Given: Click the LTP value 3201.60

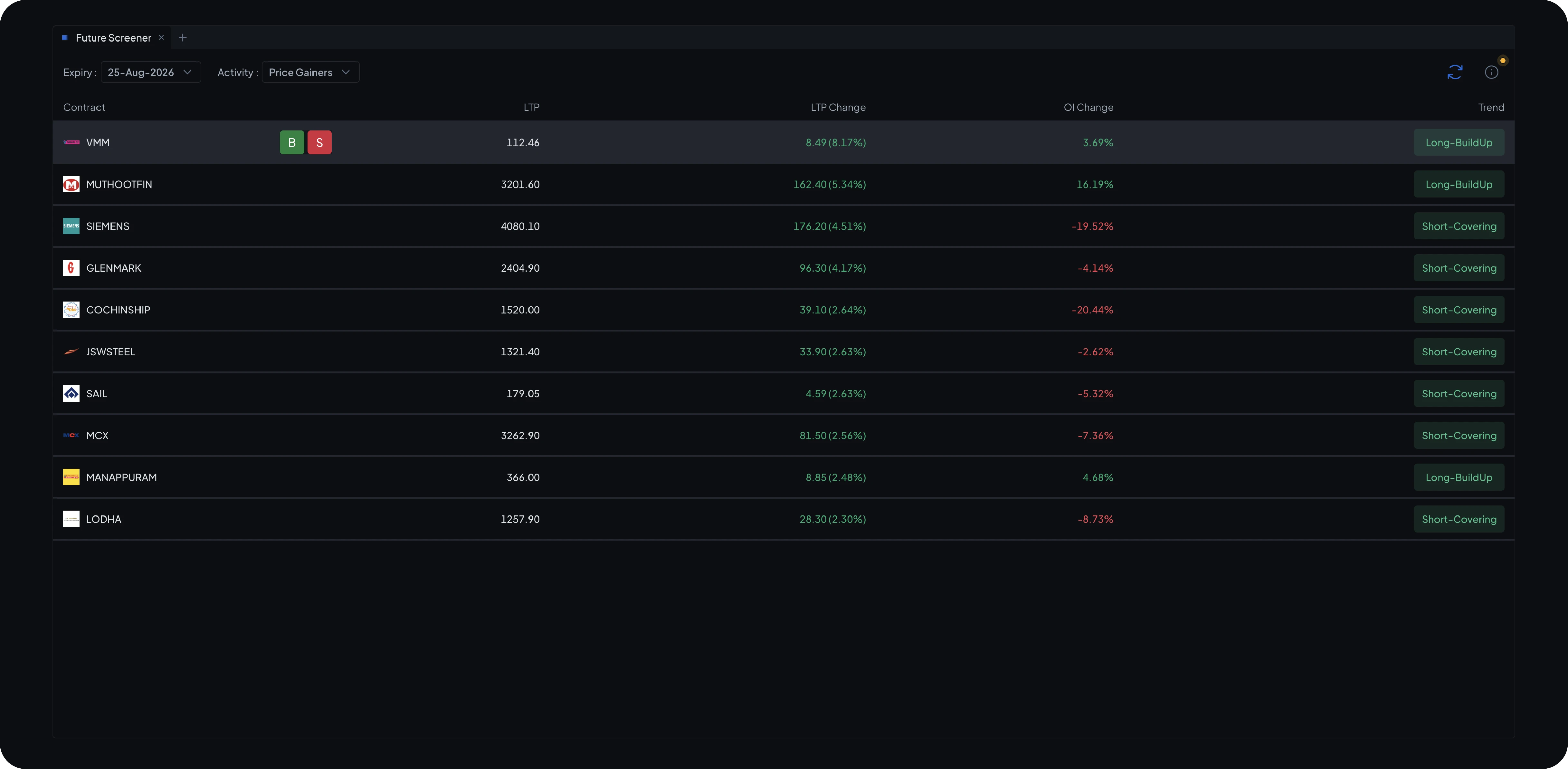Looking at the screenshot, I should [x=520, y=185].
